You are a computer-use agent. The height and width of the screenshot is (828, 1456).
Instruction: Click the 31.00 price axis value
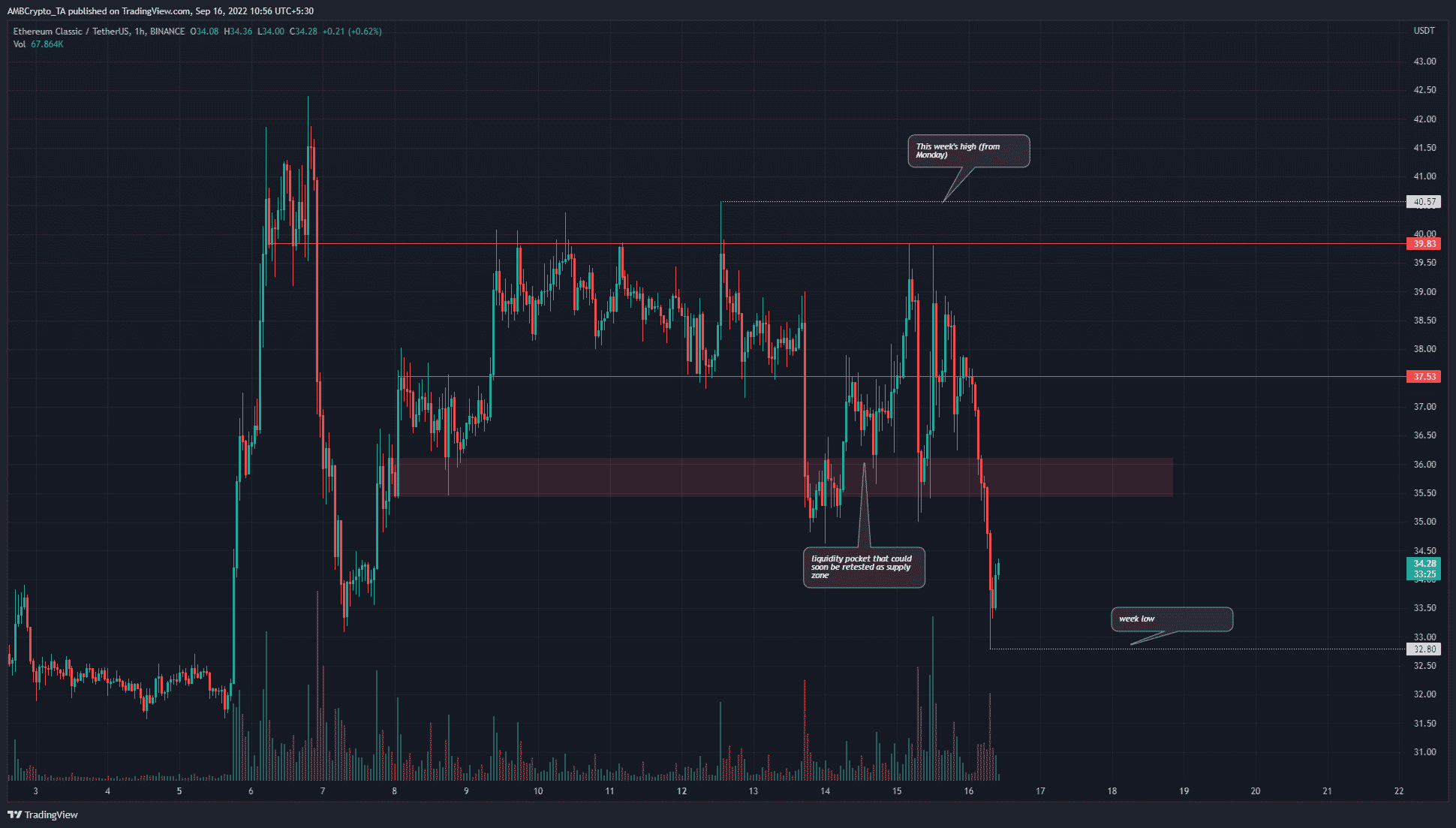[x=1424, y=752]
